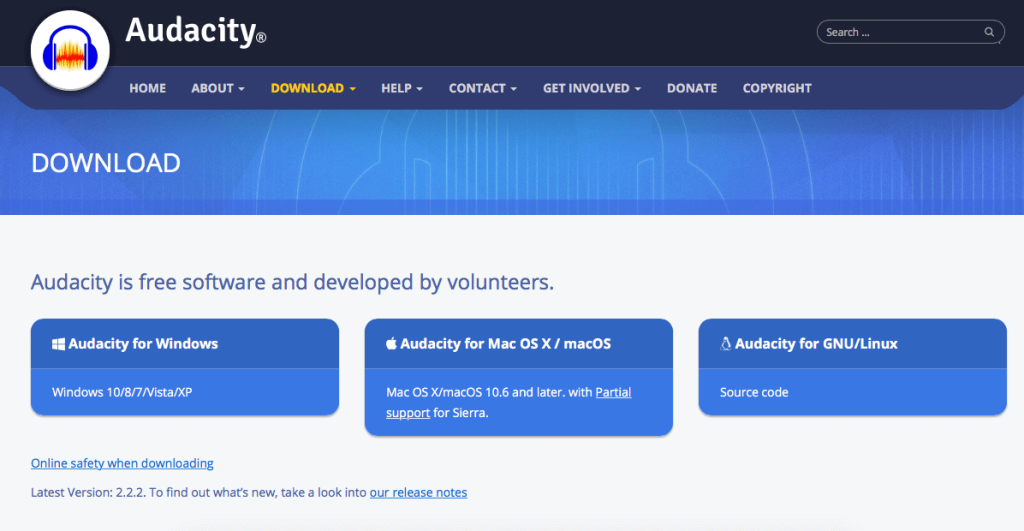1024x531 pixels.
Task: Open the Donate page
Action: (x=692, y=88)
